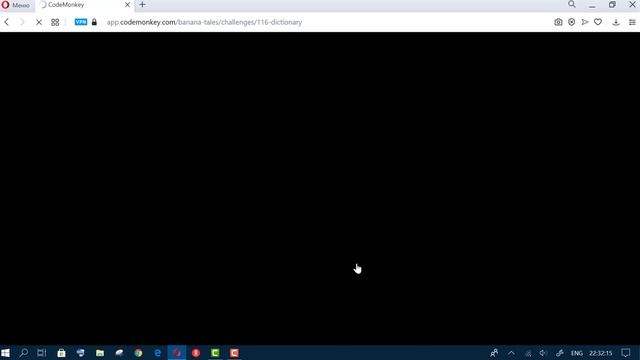Switch to active Opera taskbar icon

(177, 353)
